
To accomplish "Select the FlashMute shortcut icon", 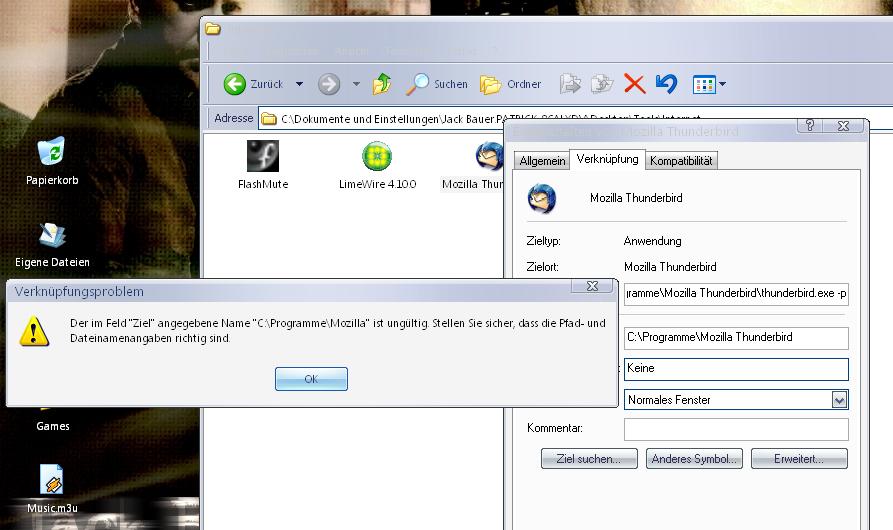I will 263,155.
